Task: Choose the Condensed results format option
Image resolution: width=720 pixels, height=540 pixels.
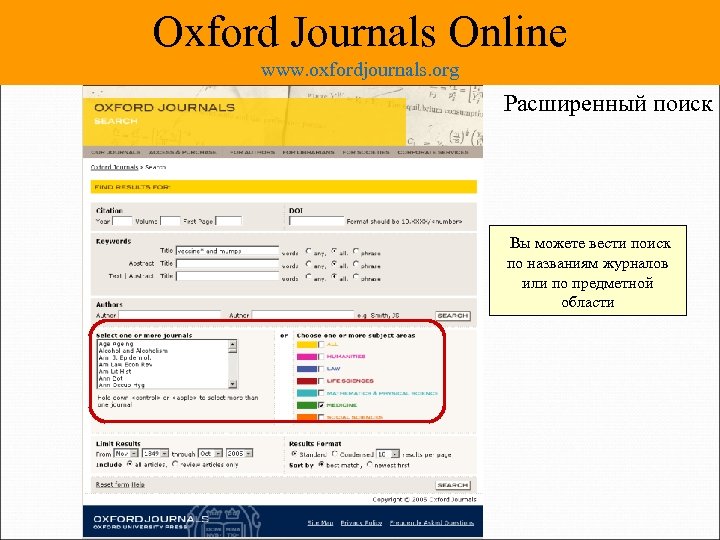Action: tap(335, 454)
